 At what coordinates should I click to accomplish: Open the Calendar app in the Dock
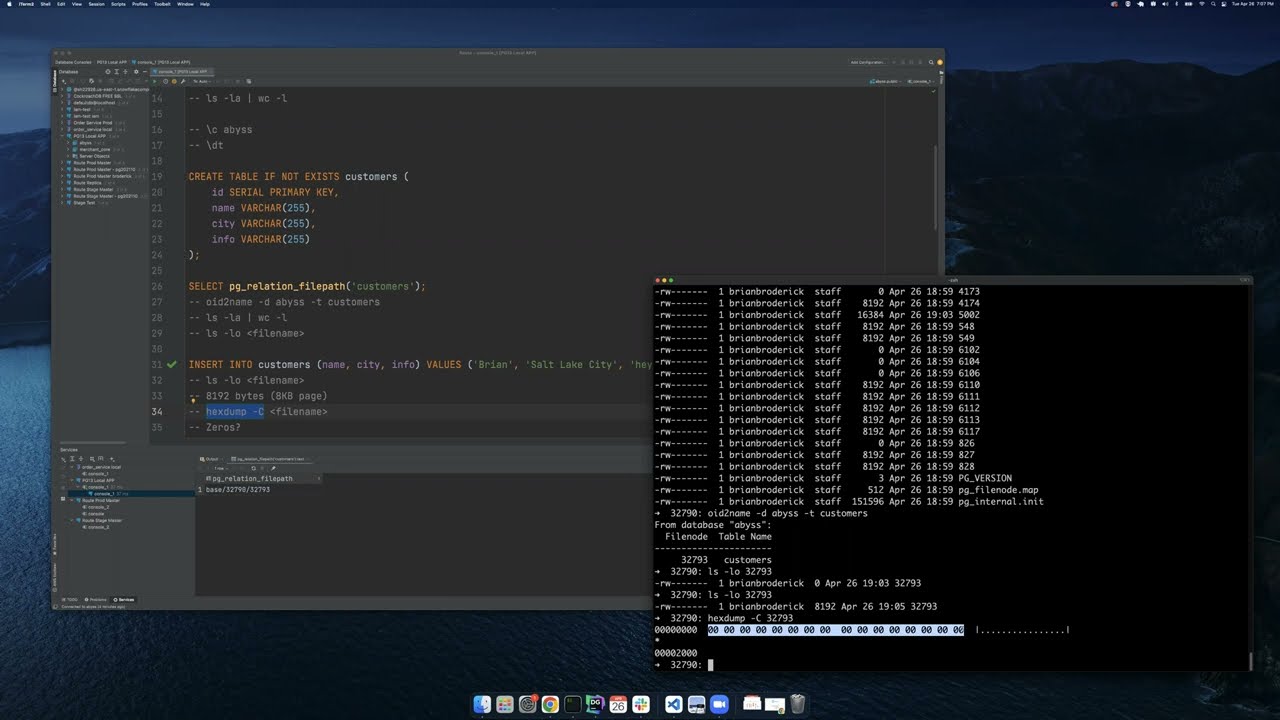[x=618, y=705]
